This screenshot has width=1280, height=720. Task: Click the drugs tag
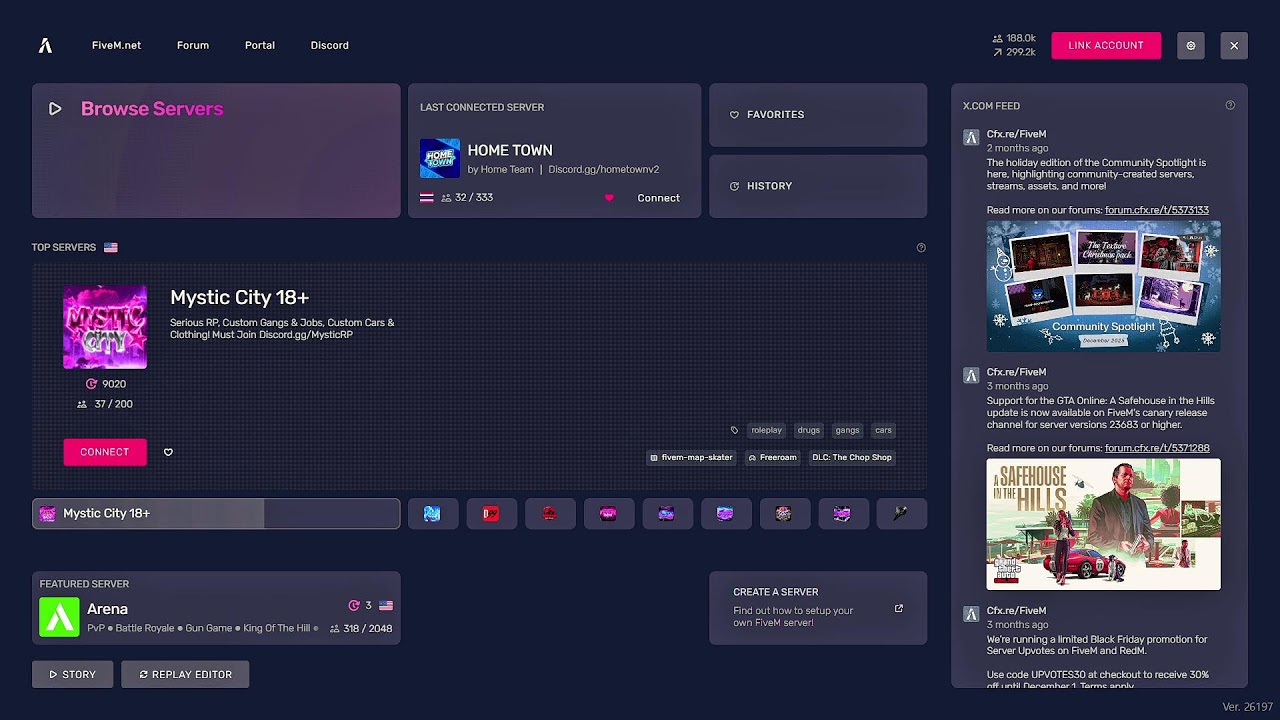click(809, 430)
